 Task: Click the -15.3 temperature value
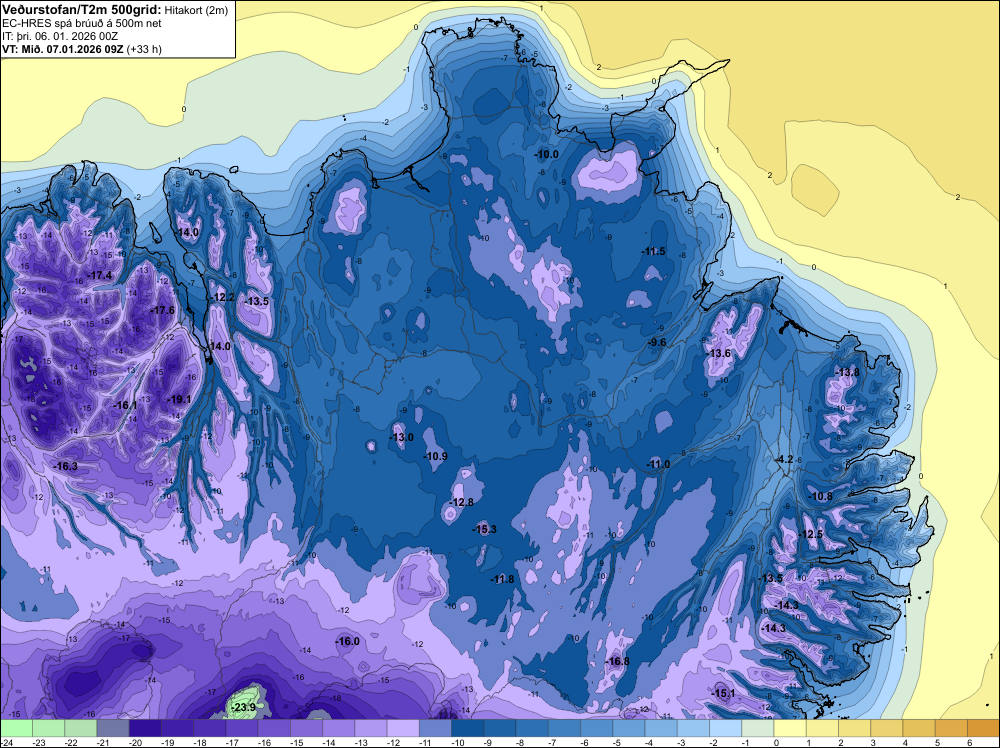tap(484, 529)
